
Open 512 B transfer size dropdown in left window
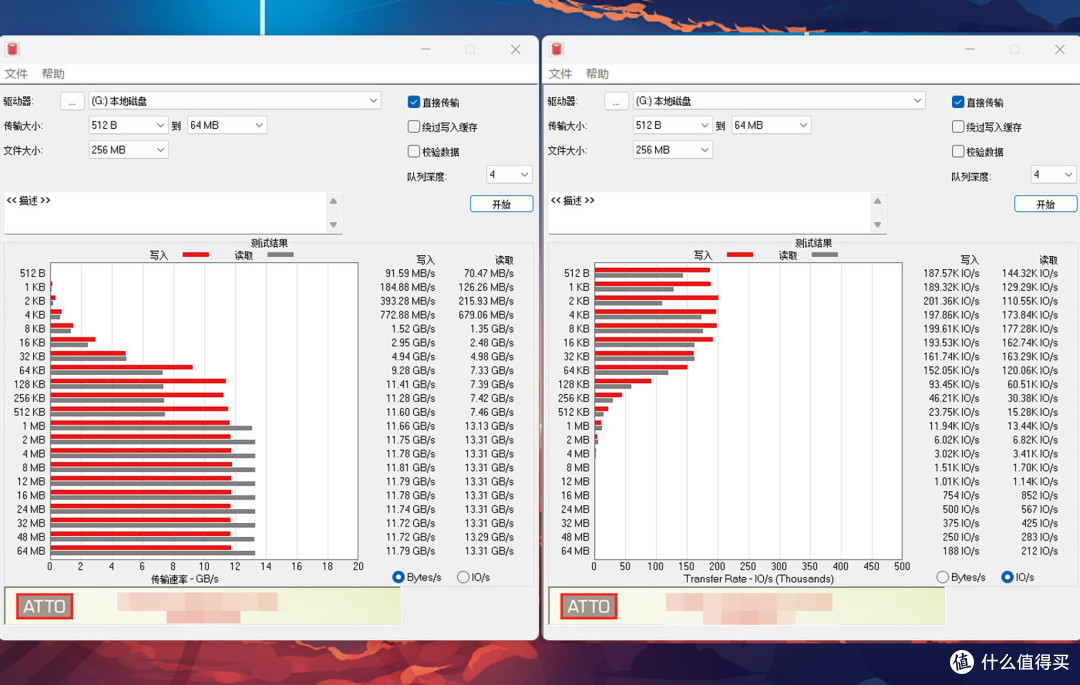click(128, 125)
